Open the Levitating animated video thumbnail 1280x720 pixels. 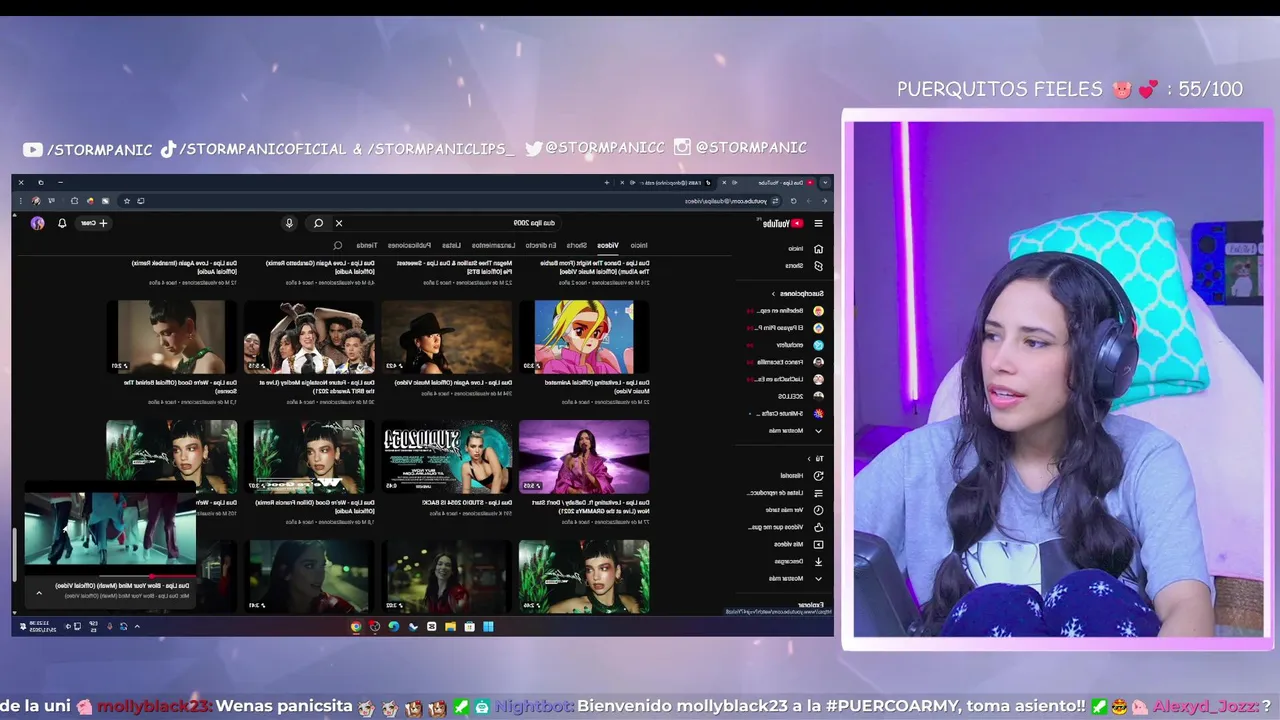(x=584, y=337)
